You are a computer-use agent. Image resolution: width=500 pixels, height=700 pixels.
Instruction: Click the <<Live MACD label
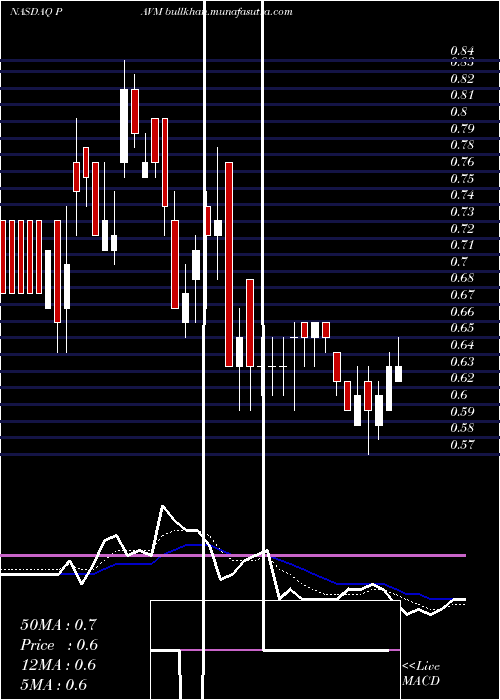pos(421,674)
